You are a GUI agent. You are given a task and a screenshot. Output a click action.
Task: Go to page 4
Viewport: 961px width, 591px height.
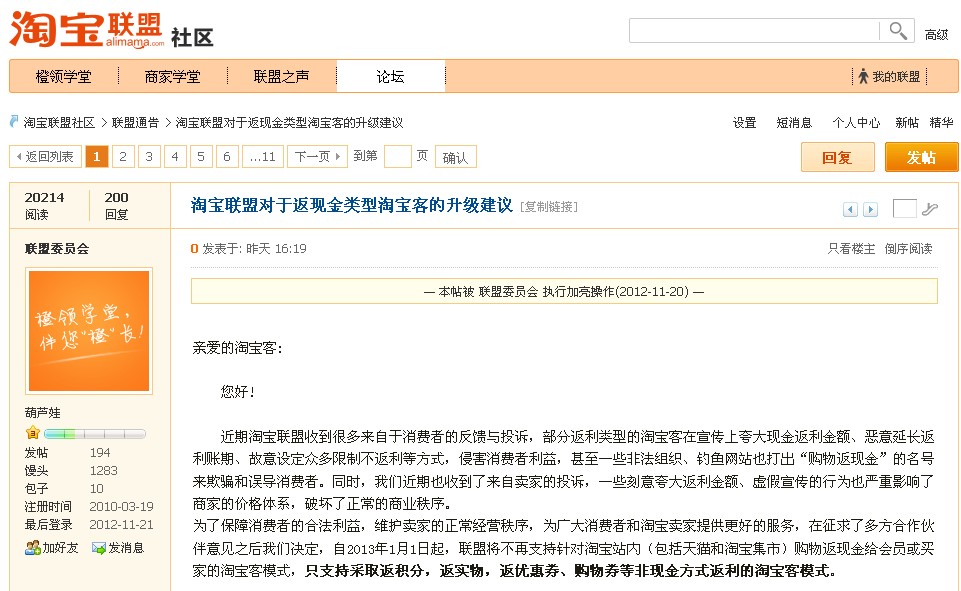coord(175,156)
